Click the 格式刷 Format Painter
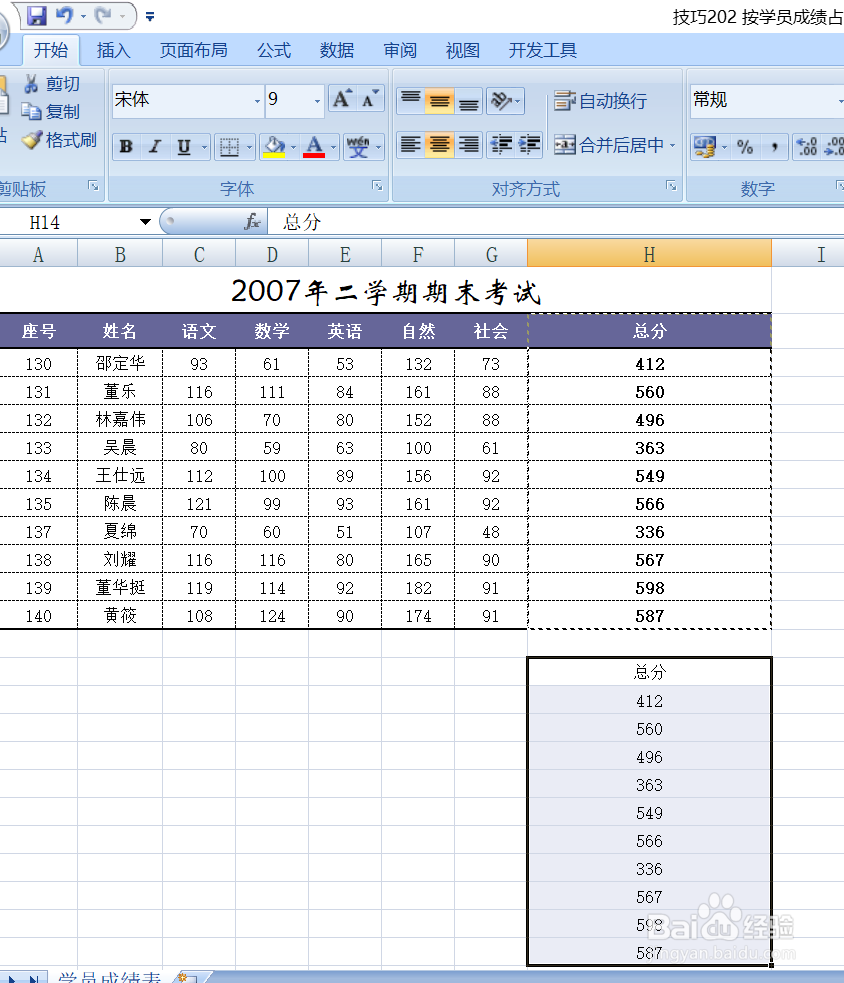This screenshot has width=844, height=983. pyautogui.click(x=58, y=140)
